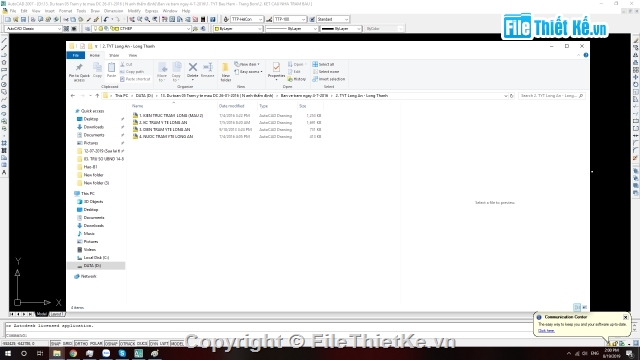Open file Properties from the ribbon
This screenshot has height=360, width=640.
coord(276,70)
